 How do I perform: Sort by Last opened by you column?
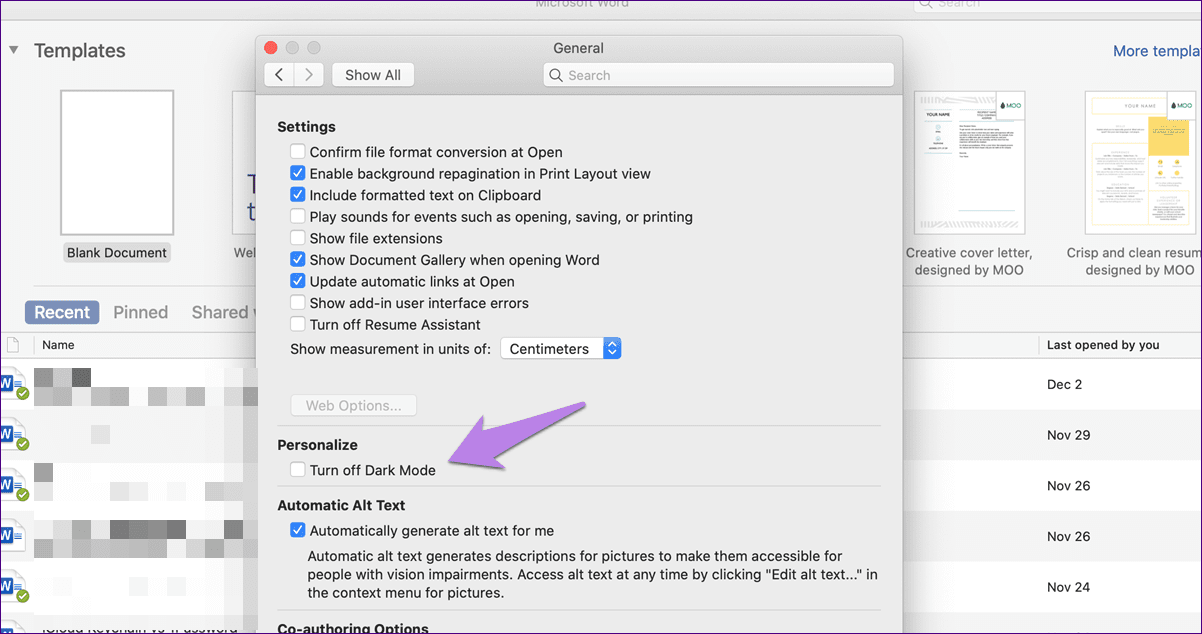[x=1103, y=345]
